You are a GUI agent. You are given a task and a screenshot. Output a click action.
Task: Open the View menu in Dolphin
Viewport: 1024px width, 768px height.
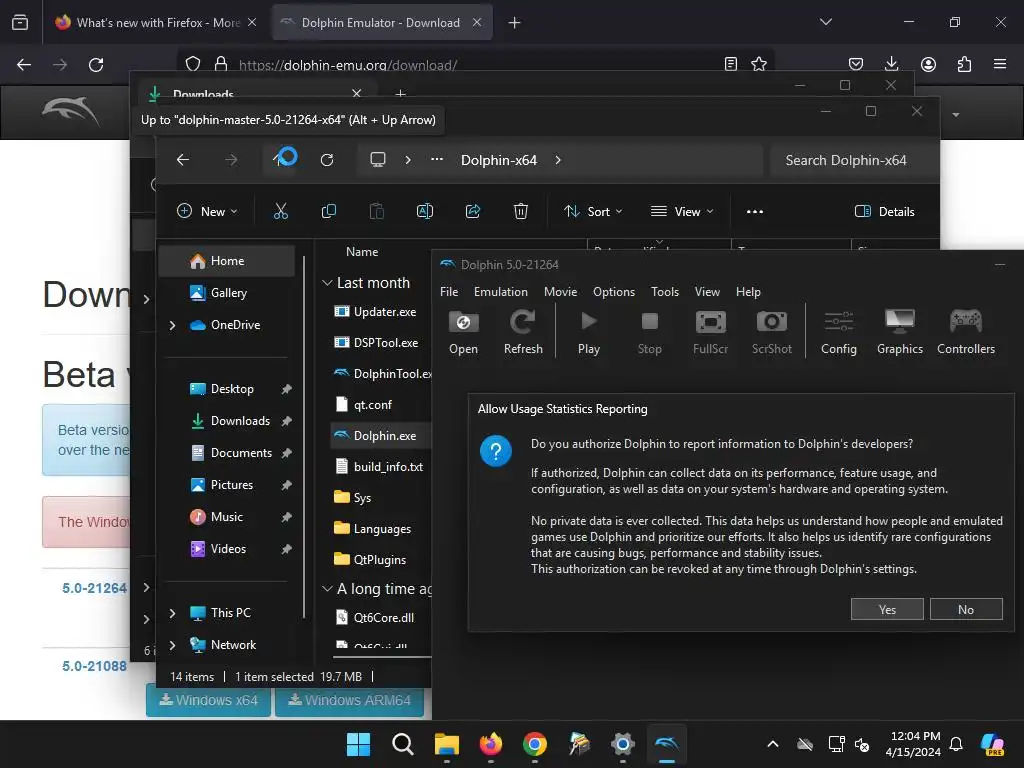[x=707, y=291]
